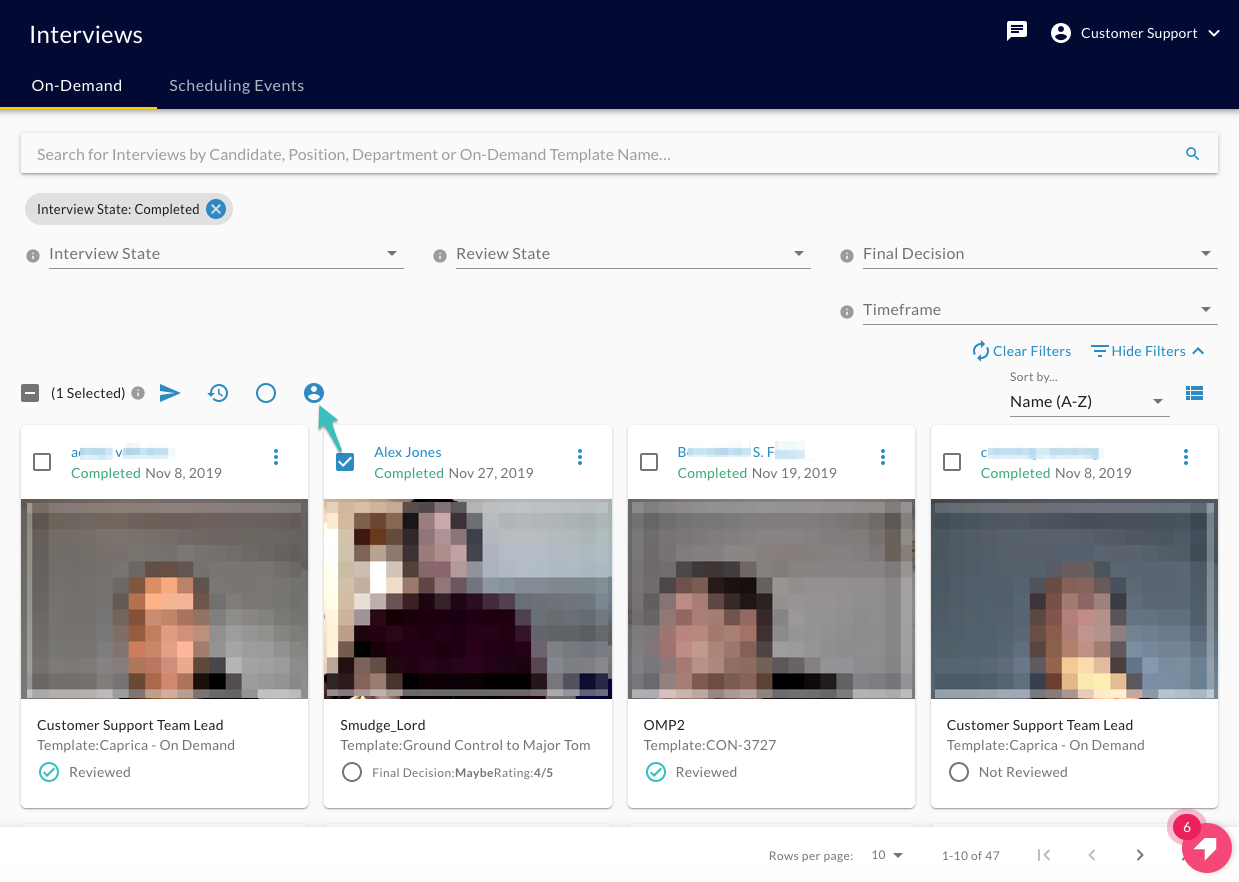The height and width of the screenshot is (882, 1239).
Task: Click in the interview search field
Action: [x=600, y=154]
